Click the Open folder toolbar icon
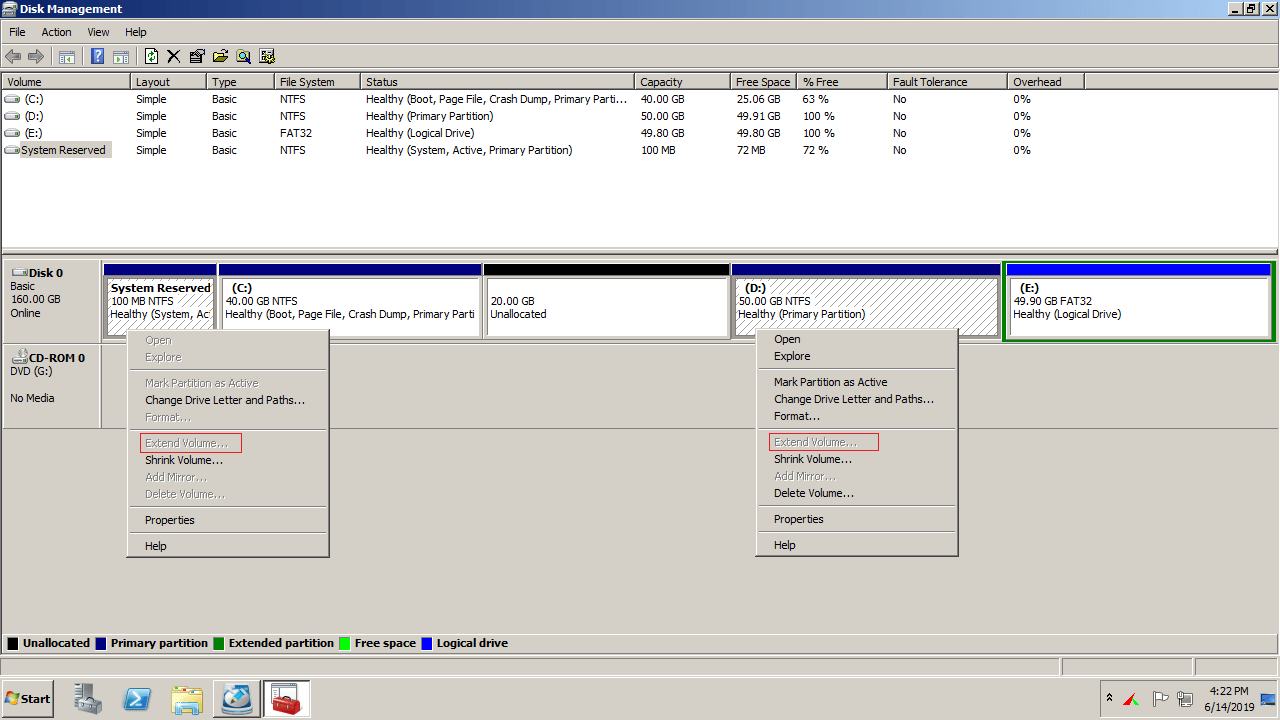 [x=220, y=57]
